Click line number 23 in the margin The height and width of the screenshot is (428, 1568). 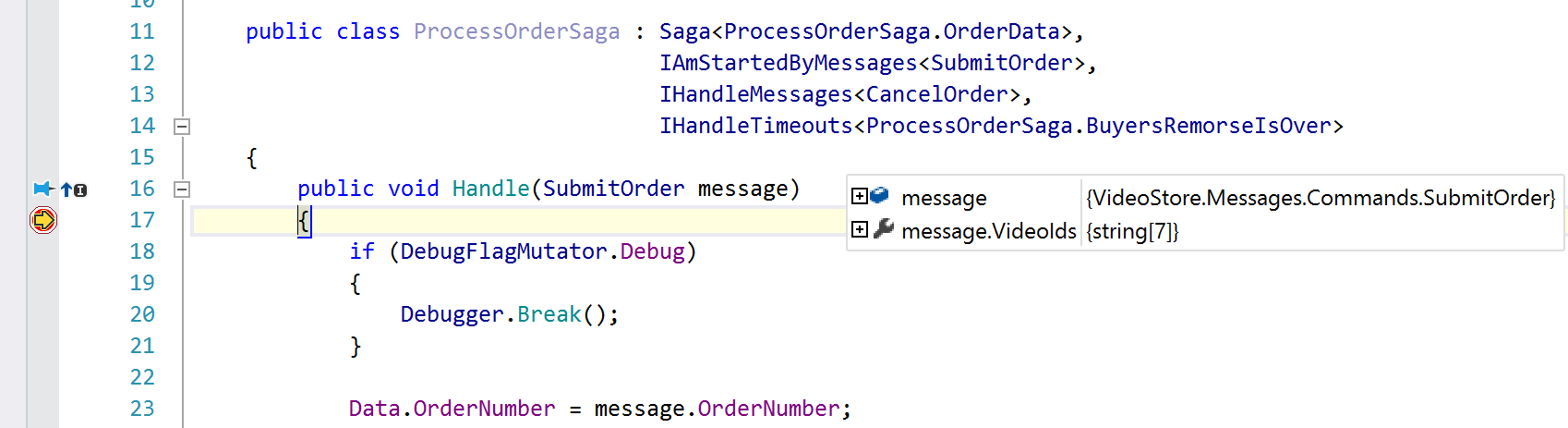(x=142, y=409)
